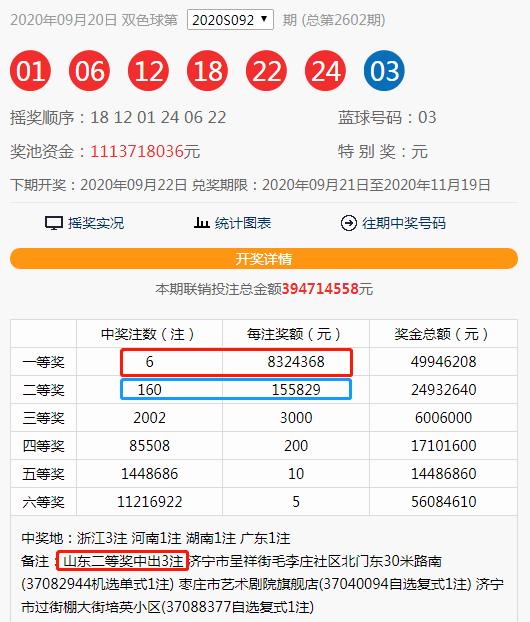This screenshot has height=622, width=530.
Task: Select the 五等奖 row label
Action: 43,474
